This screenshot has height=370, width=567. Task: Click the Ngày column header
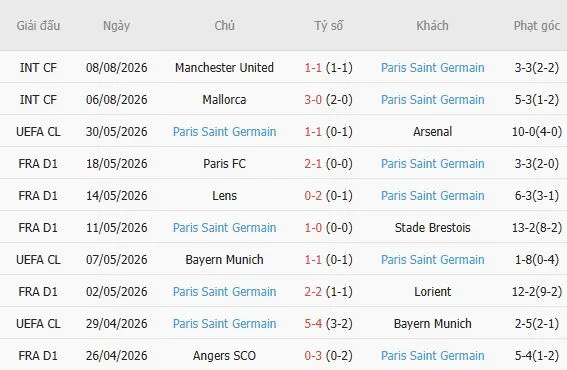[x=116, y=26]
